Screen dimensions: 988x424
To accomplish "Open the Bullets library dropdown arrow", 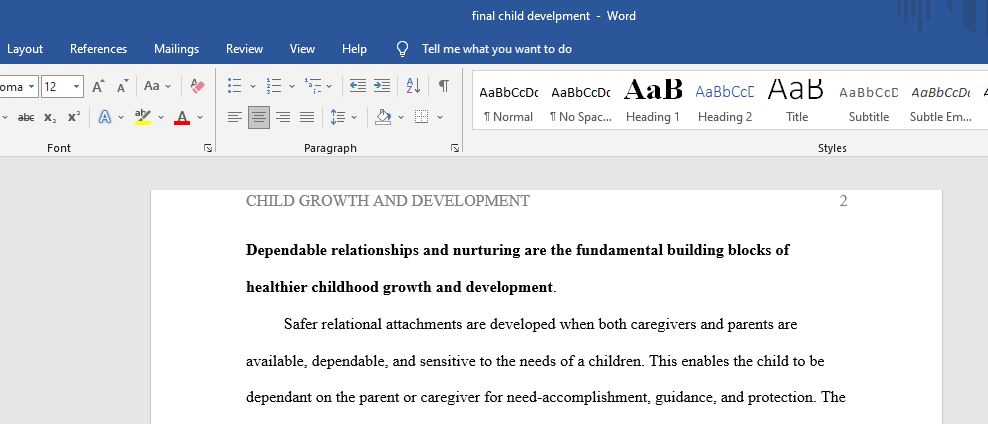I will pyautogui.click(x=253, y=86).
